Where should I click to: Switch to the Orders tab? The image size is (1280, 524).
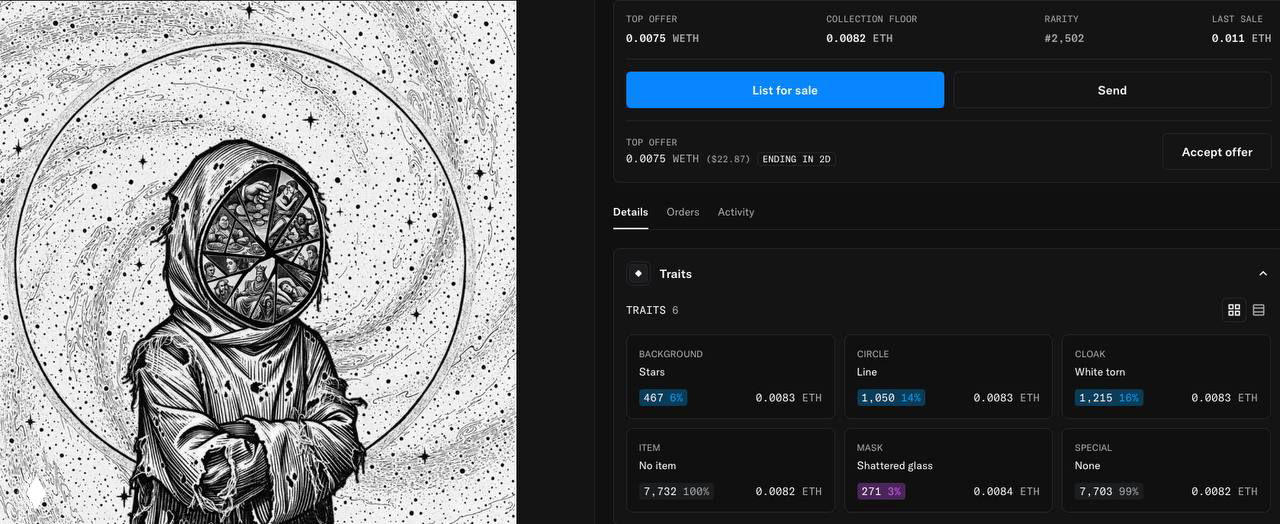pyautogui.click(x=683, y=212)
